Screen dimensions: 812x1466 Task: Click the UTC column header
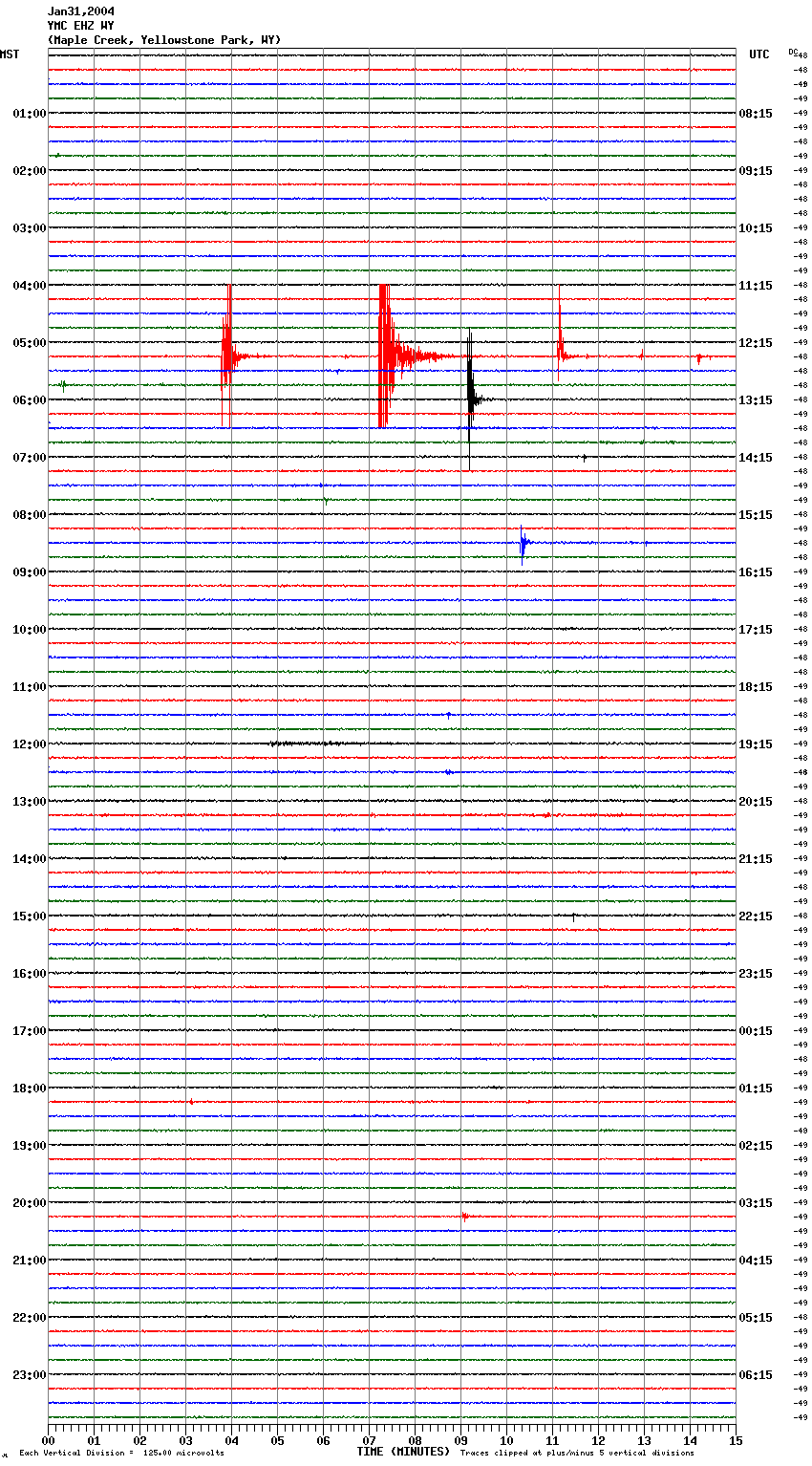(759, 54)
